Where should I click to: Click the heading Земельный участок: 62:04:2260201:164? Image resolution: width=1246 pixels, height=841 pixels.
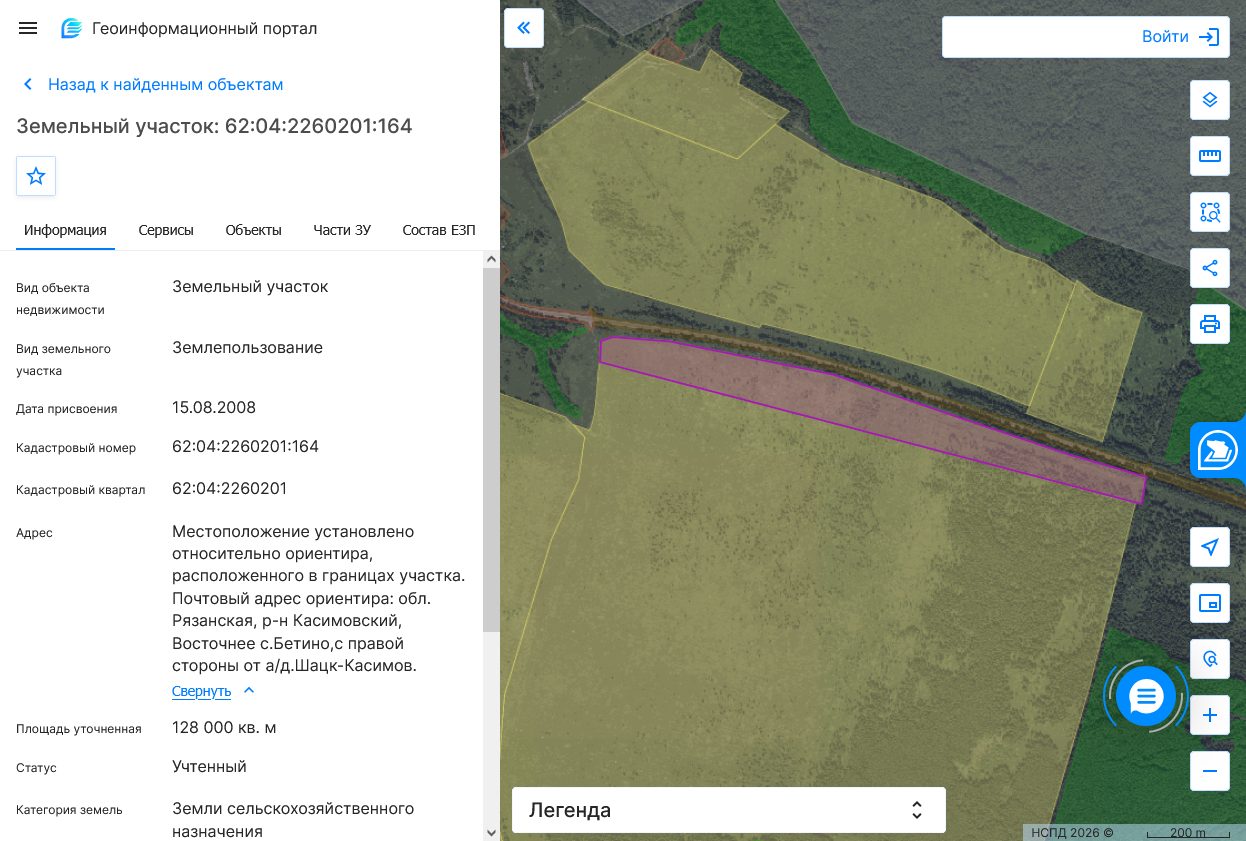click(x=214, y=126)
